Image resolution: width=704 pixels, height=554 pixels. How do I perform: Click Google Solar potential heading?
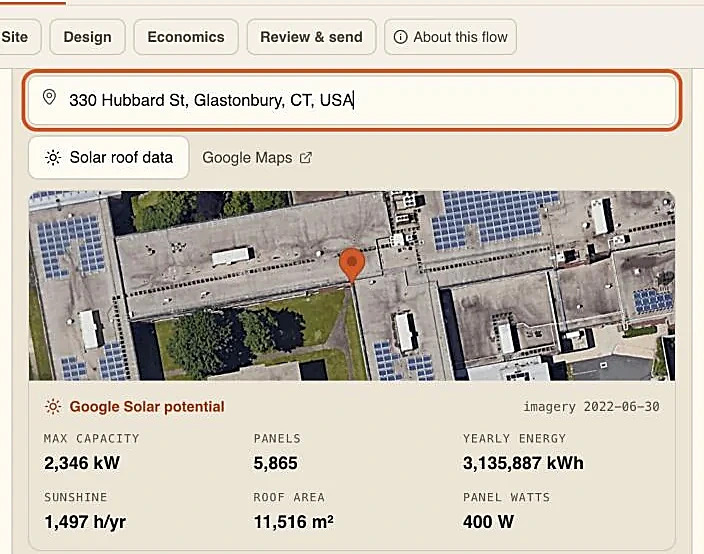tap(147, 407)
